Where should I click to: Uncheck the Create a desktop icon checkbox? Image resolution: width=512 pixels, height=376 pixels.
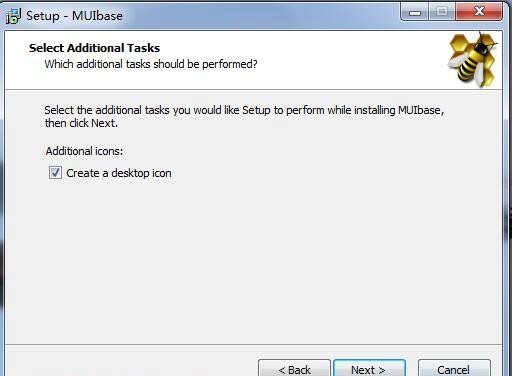point(55,173)
